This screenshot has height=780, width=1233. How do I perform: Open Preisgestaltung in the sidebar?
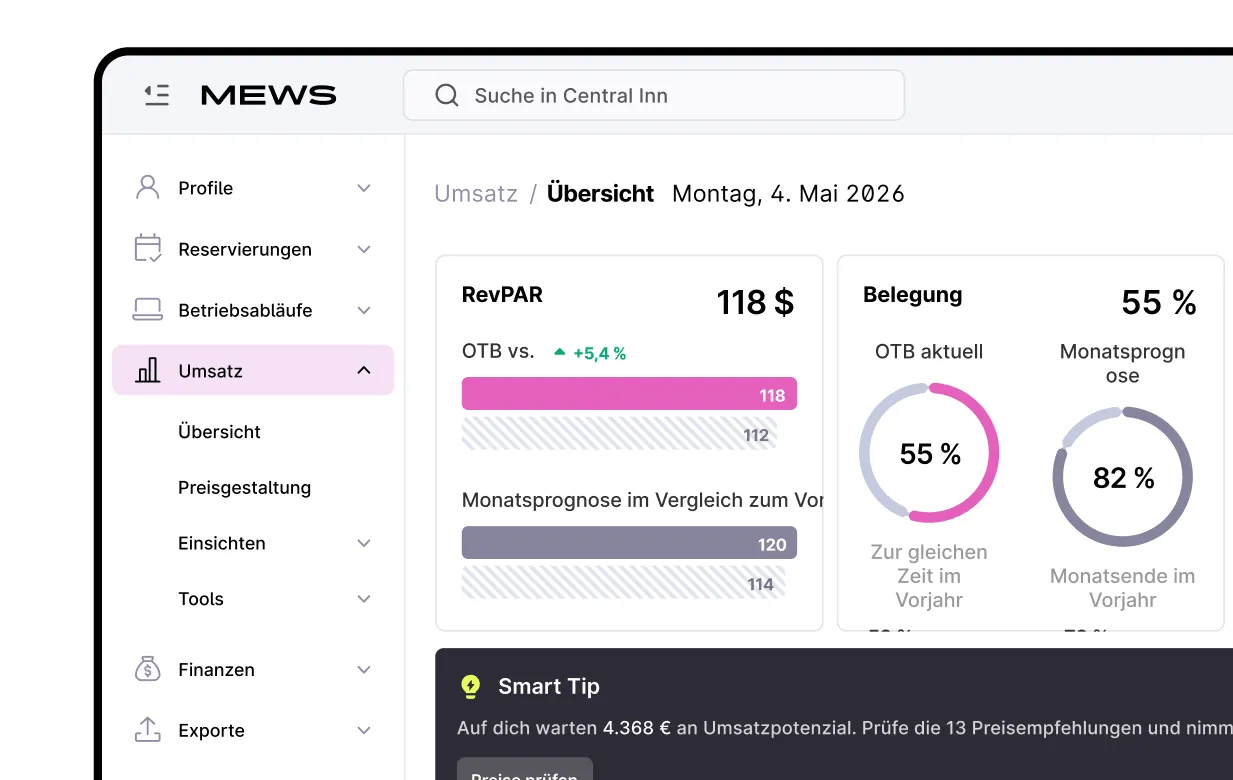coord(244,488)
